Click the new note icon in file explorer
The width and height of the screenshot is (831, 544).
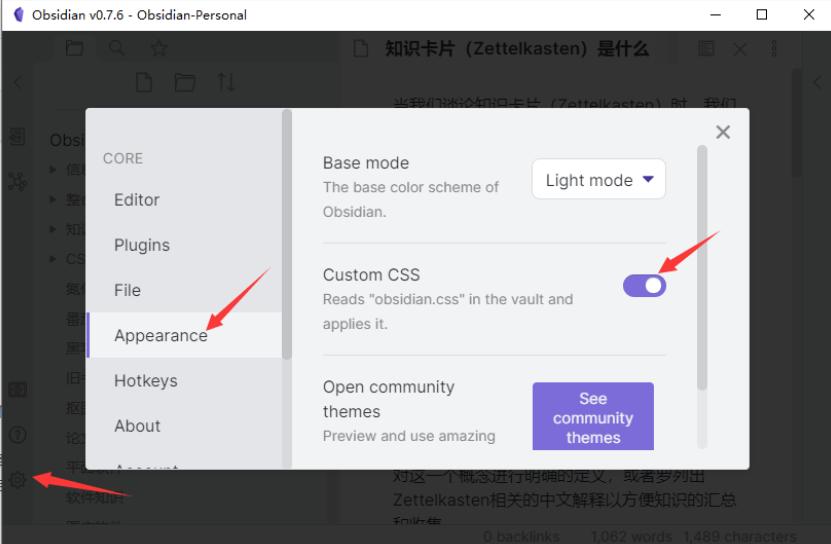[x=143, y=83]
